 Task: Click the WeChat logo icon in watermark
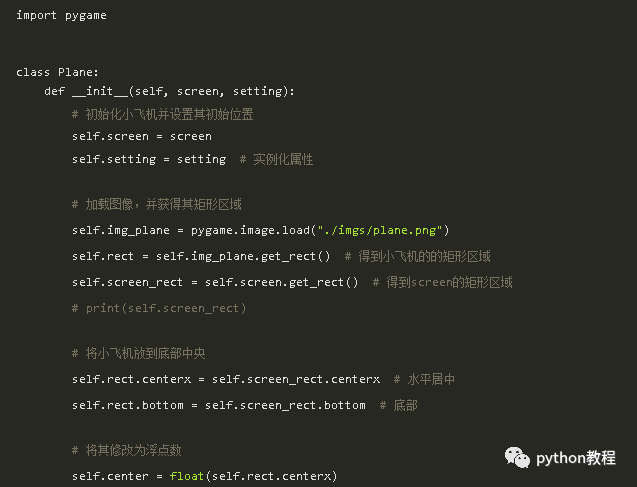[x=517, y=458]
